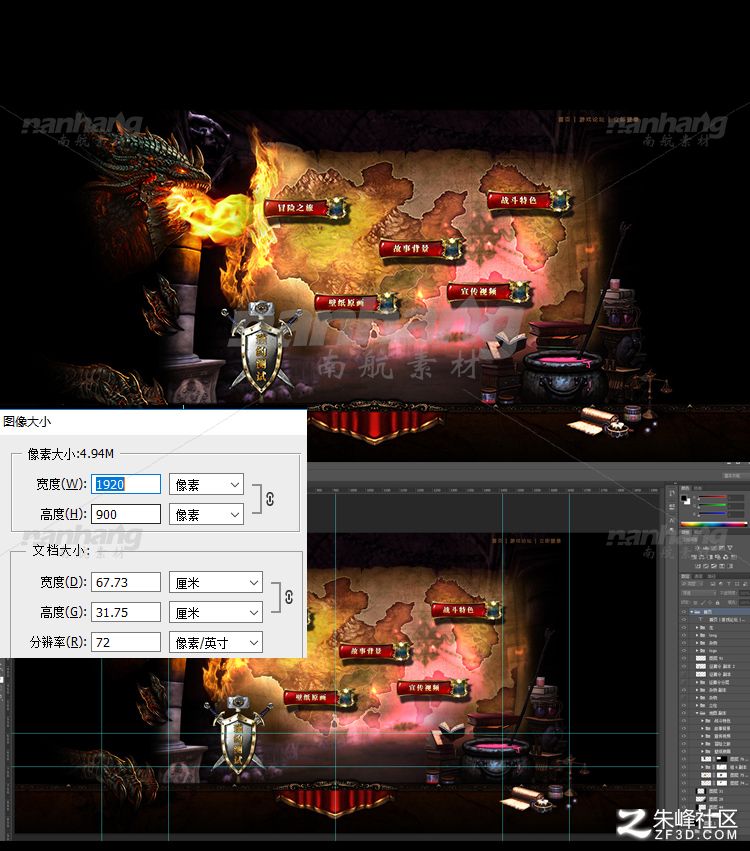Switch to the 调整 Adjustments tab
Image resolution: width=750 pixels, height=851 pixels.
(x=685, y=532)
